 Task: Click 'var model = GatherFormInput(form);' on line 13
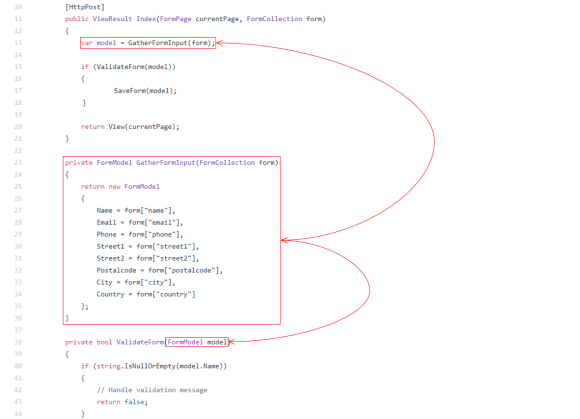148,43
